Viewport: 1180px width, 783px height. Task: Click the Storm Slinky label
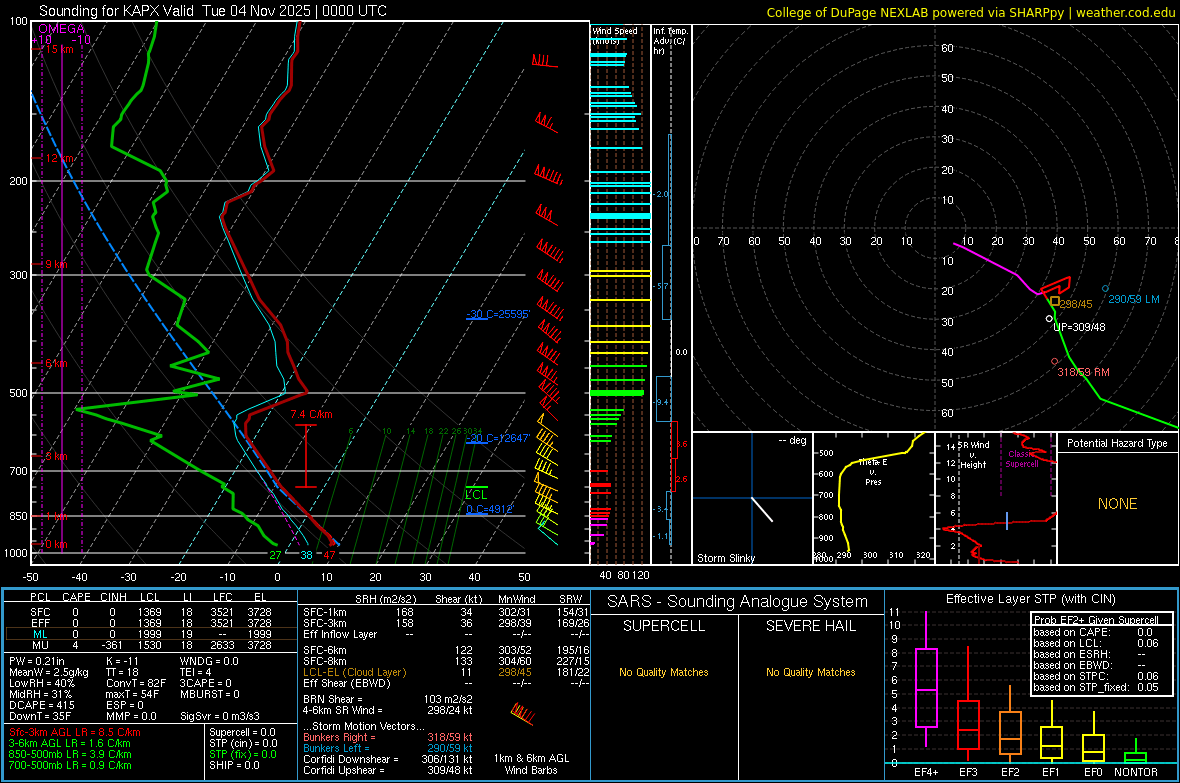725,558
